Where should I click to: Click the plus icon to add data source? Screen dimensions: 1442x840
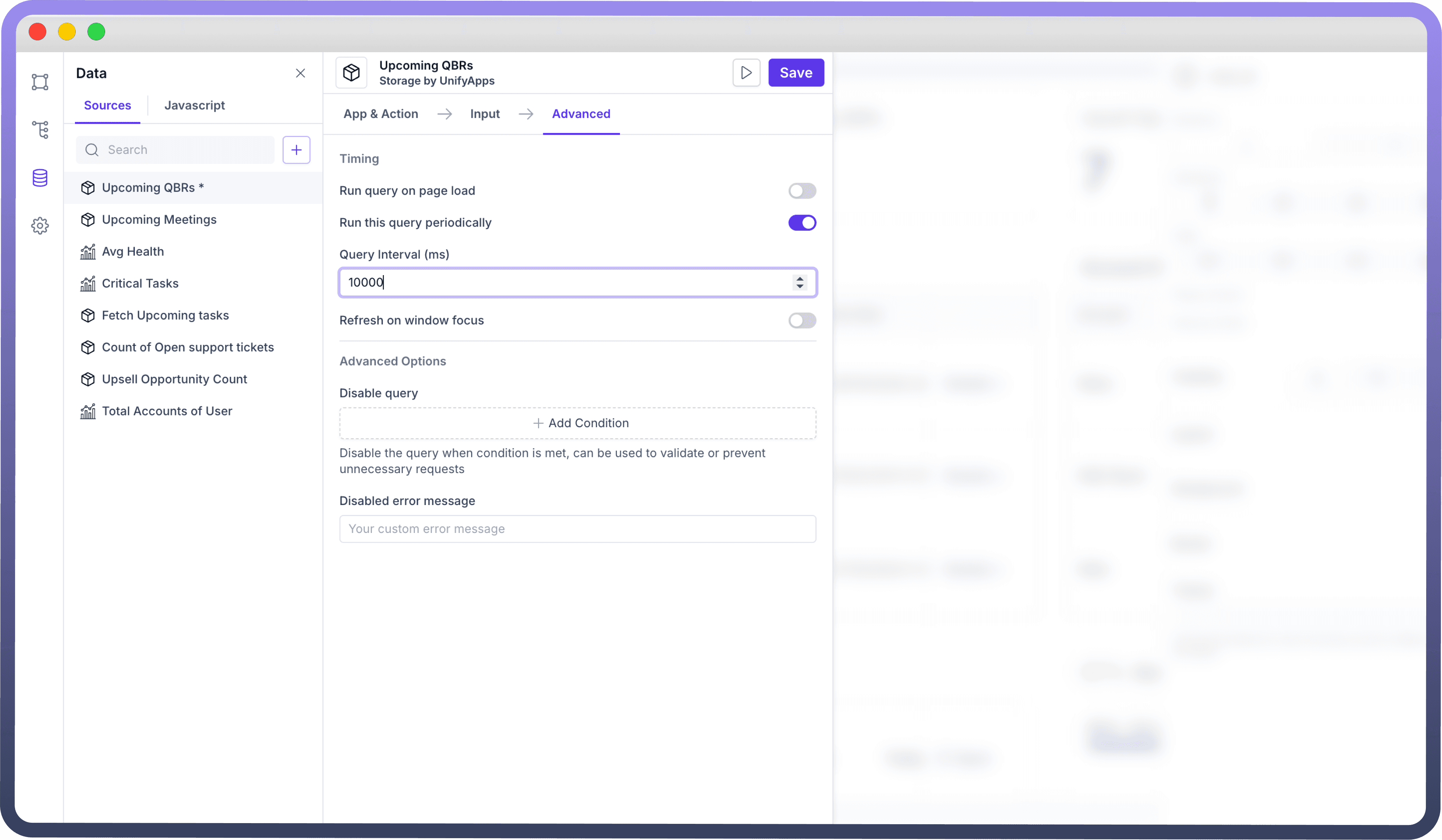click(x=296, y=150)
